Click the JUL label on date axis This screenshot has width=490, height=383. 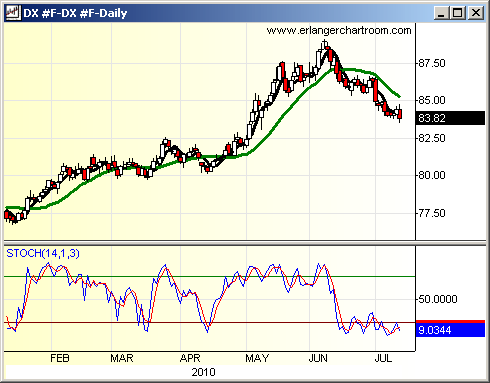click(383, 358)
